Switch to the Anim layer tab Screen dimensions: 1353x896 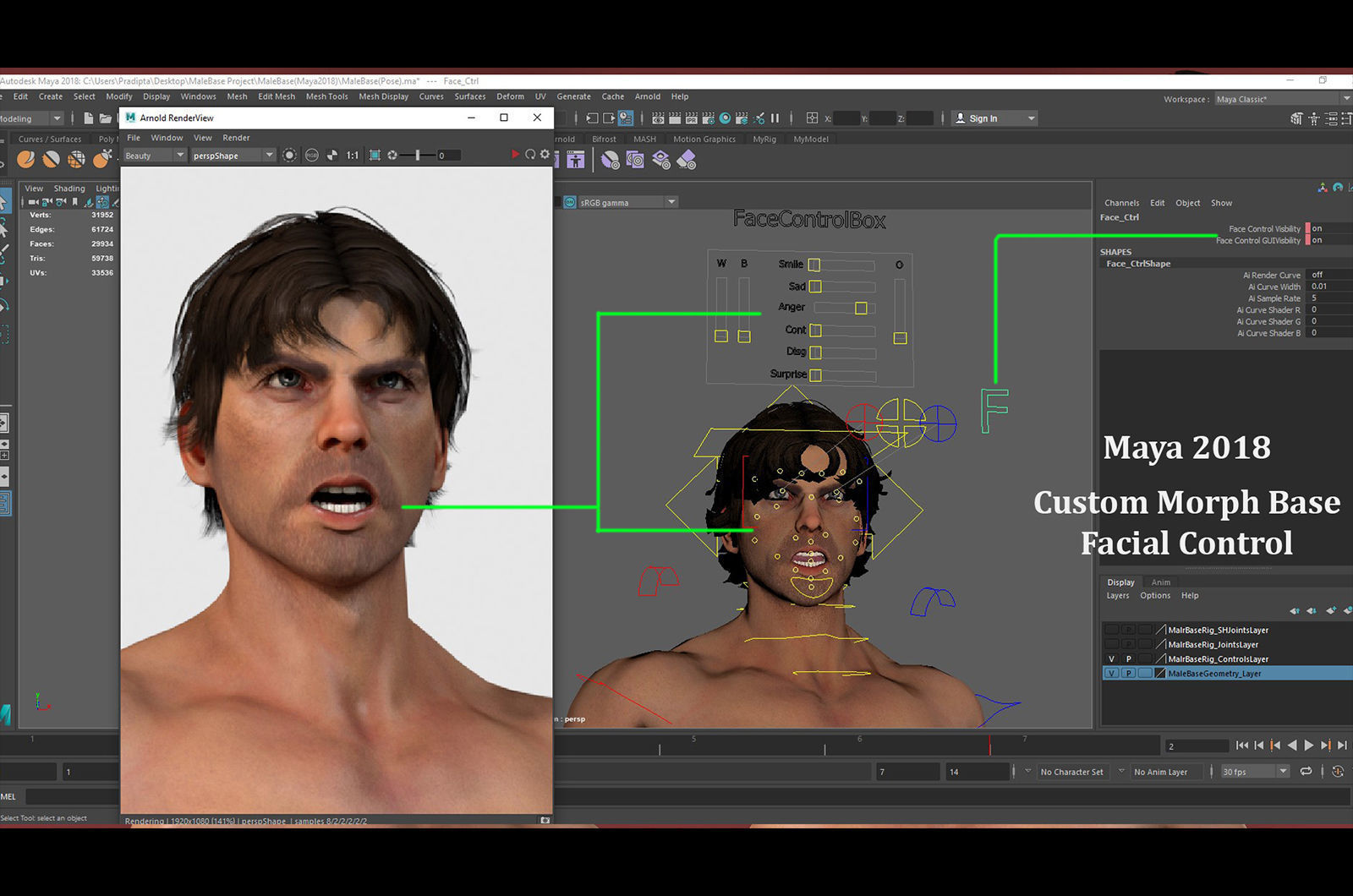tap(1161, 582)
